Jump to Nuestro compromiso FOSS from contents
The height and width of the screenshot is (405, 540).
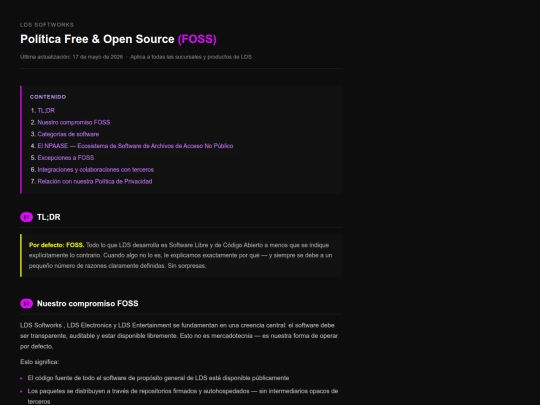[74, 122]
